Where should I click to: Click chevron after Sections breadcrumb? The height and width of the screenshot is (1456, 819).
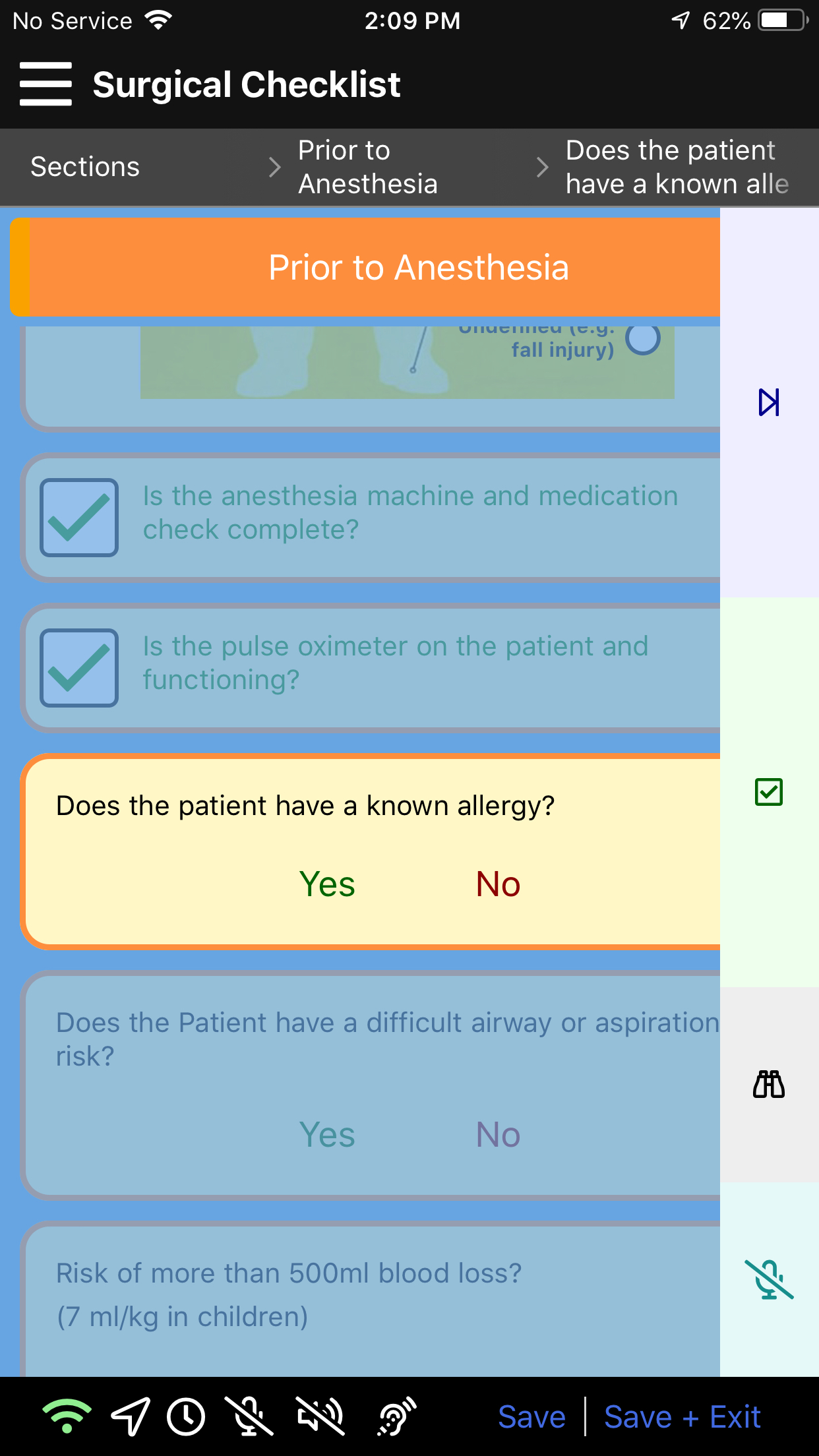[x=275, y=167]
